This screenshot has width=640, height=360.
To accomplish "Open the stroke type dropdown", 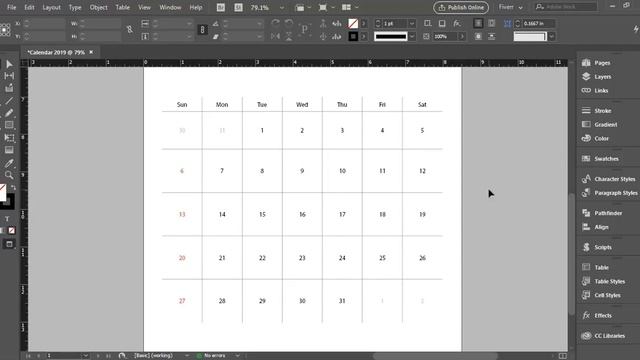I will (412, 36).
